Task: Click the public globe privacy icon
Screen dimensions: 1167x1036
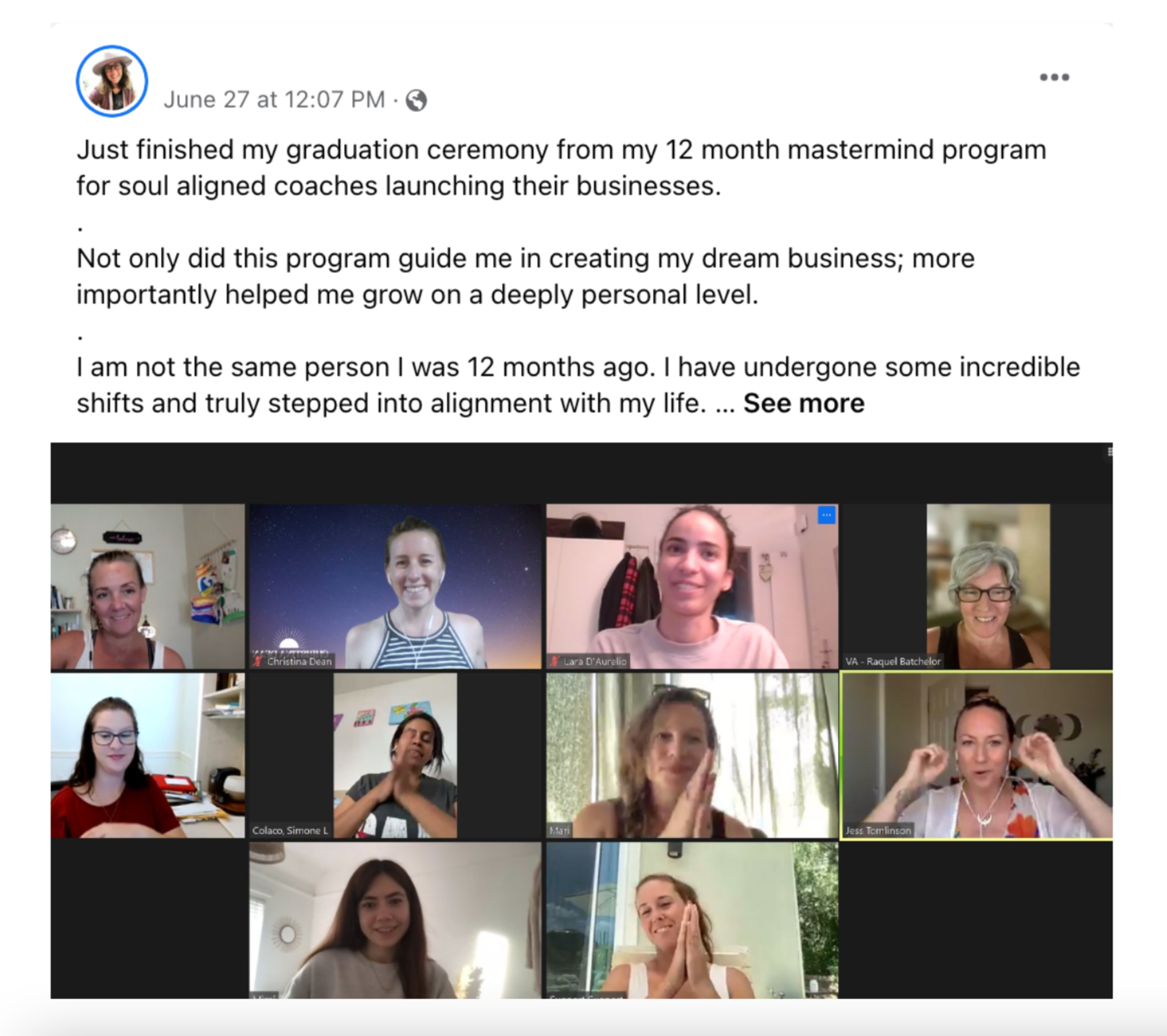Action: tap(416, 100)
